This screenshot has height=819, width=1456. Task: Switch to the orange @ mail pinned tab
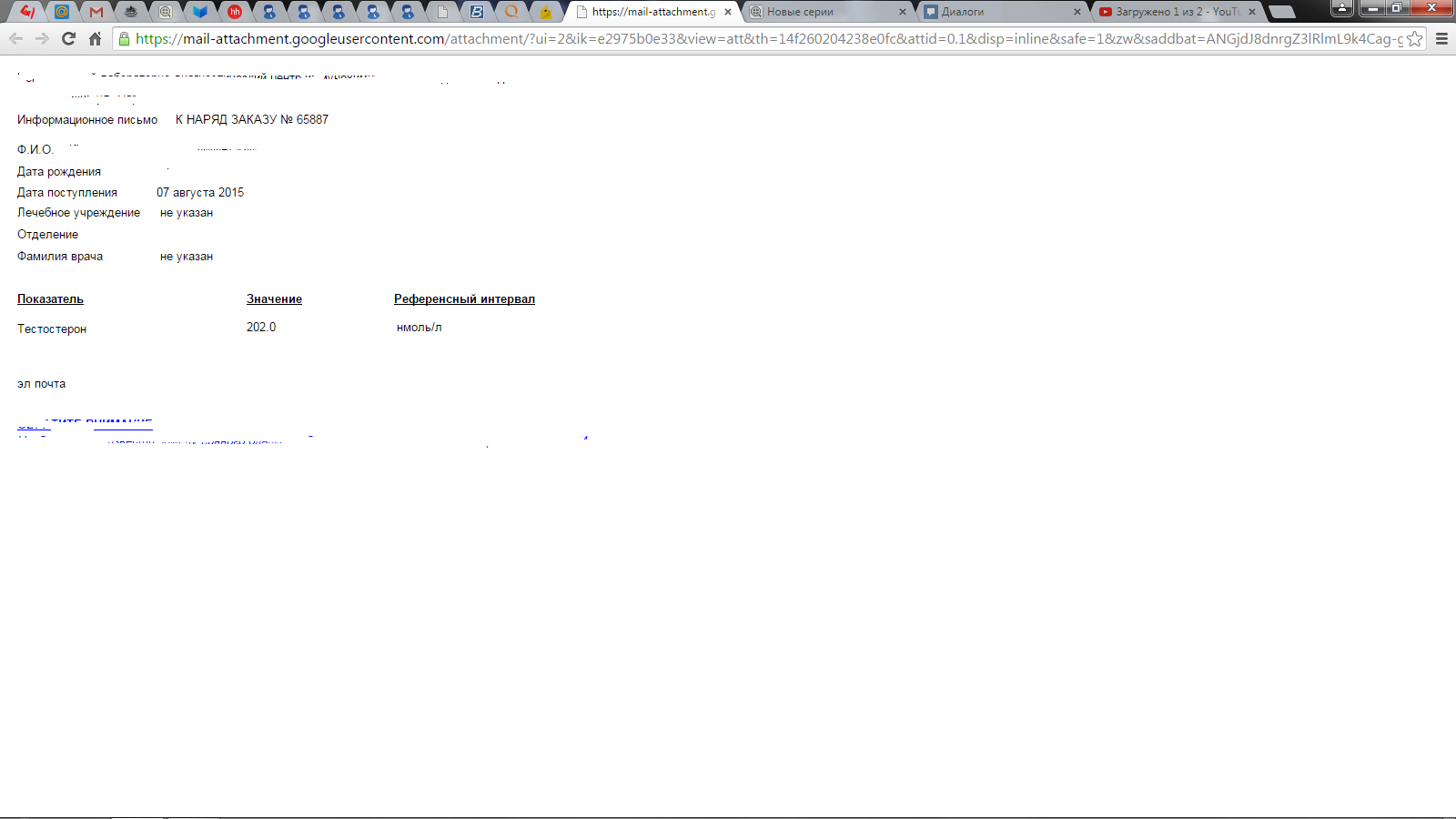[62, 12]
